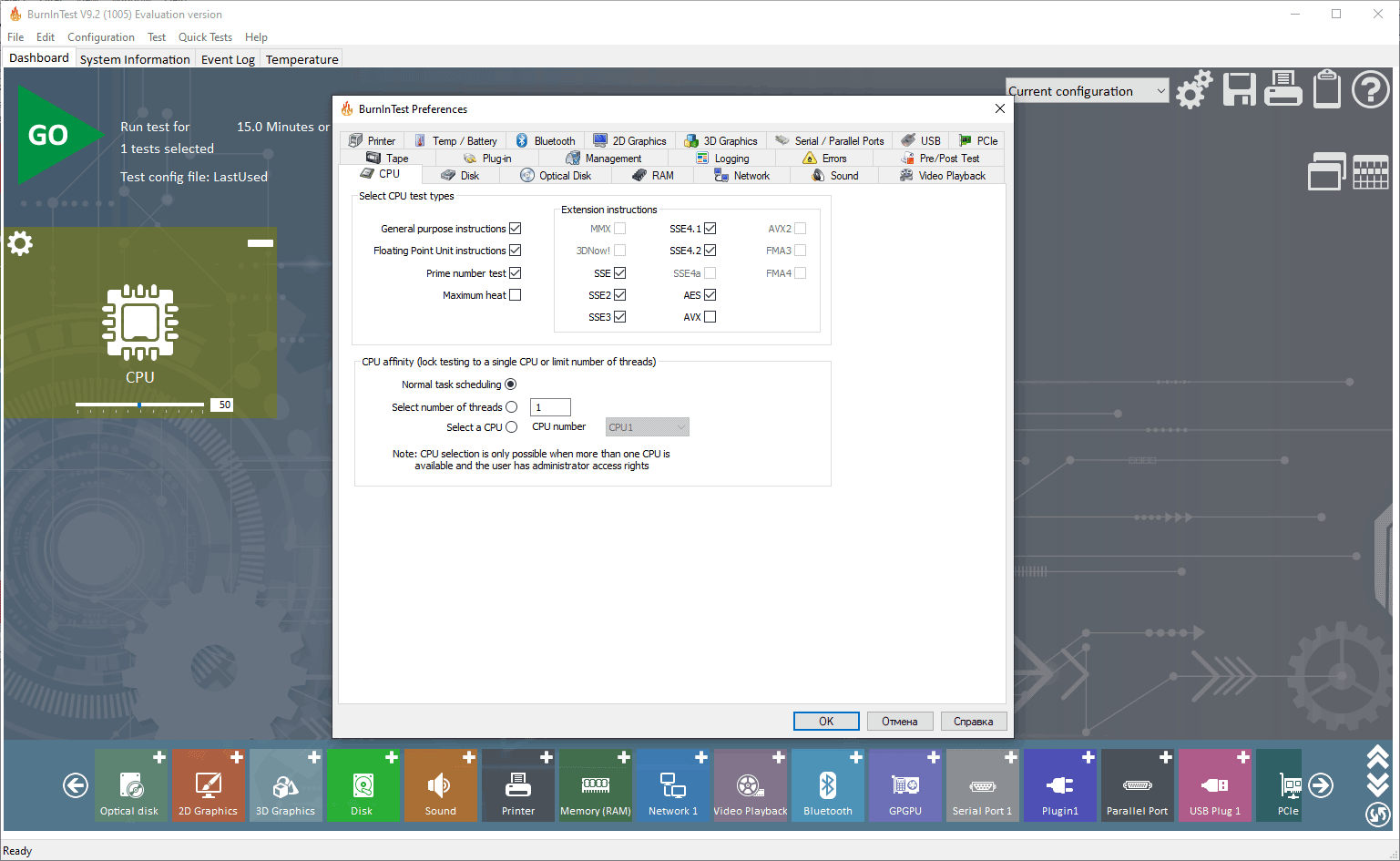Open the RAM preferences tab

click(653, 176)
